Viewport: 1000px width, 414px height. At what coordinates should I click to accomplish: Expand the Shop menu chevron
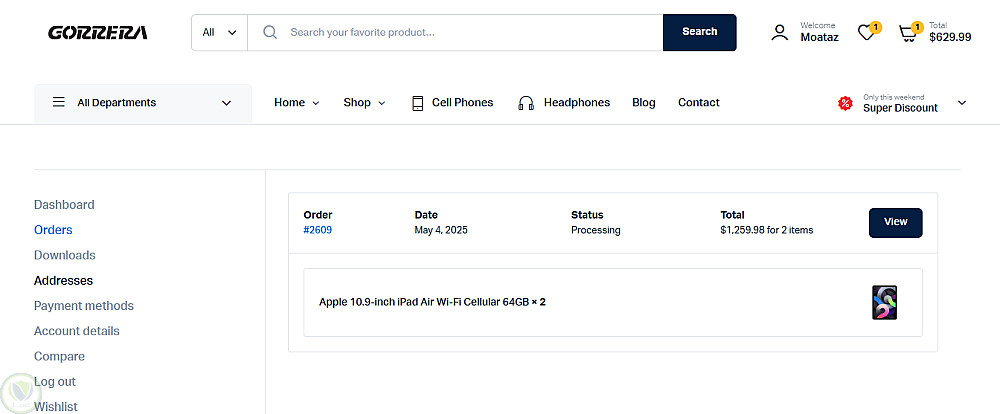[x=382, y=103]
